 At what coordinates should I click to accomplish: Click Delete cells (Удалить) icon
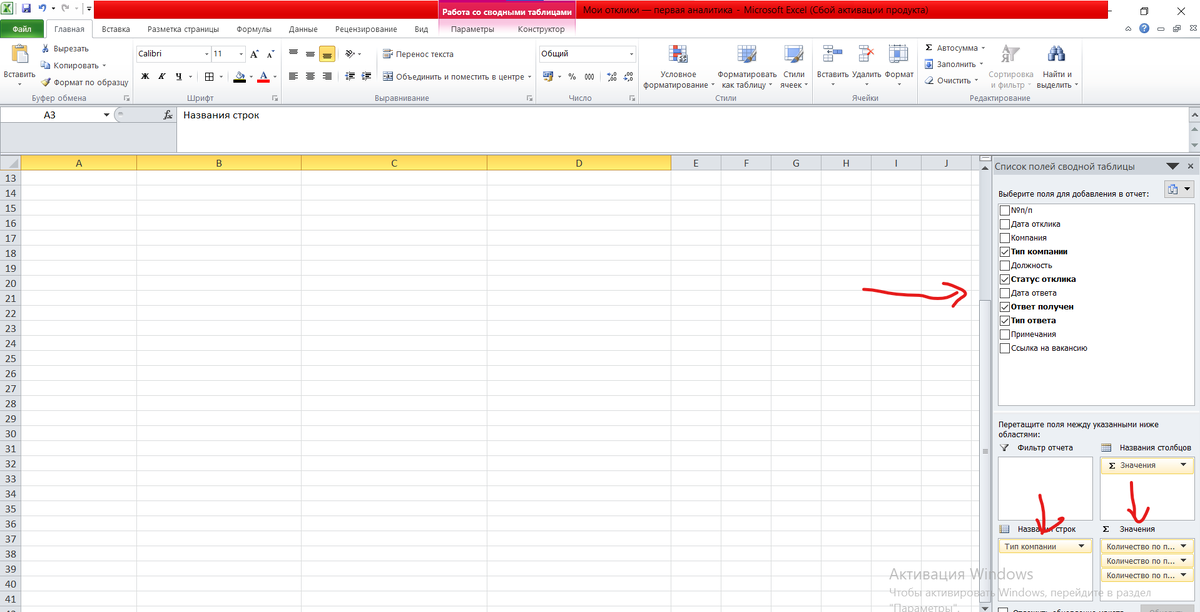click(x=866, y=56)
